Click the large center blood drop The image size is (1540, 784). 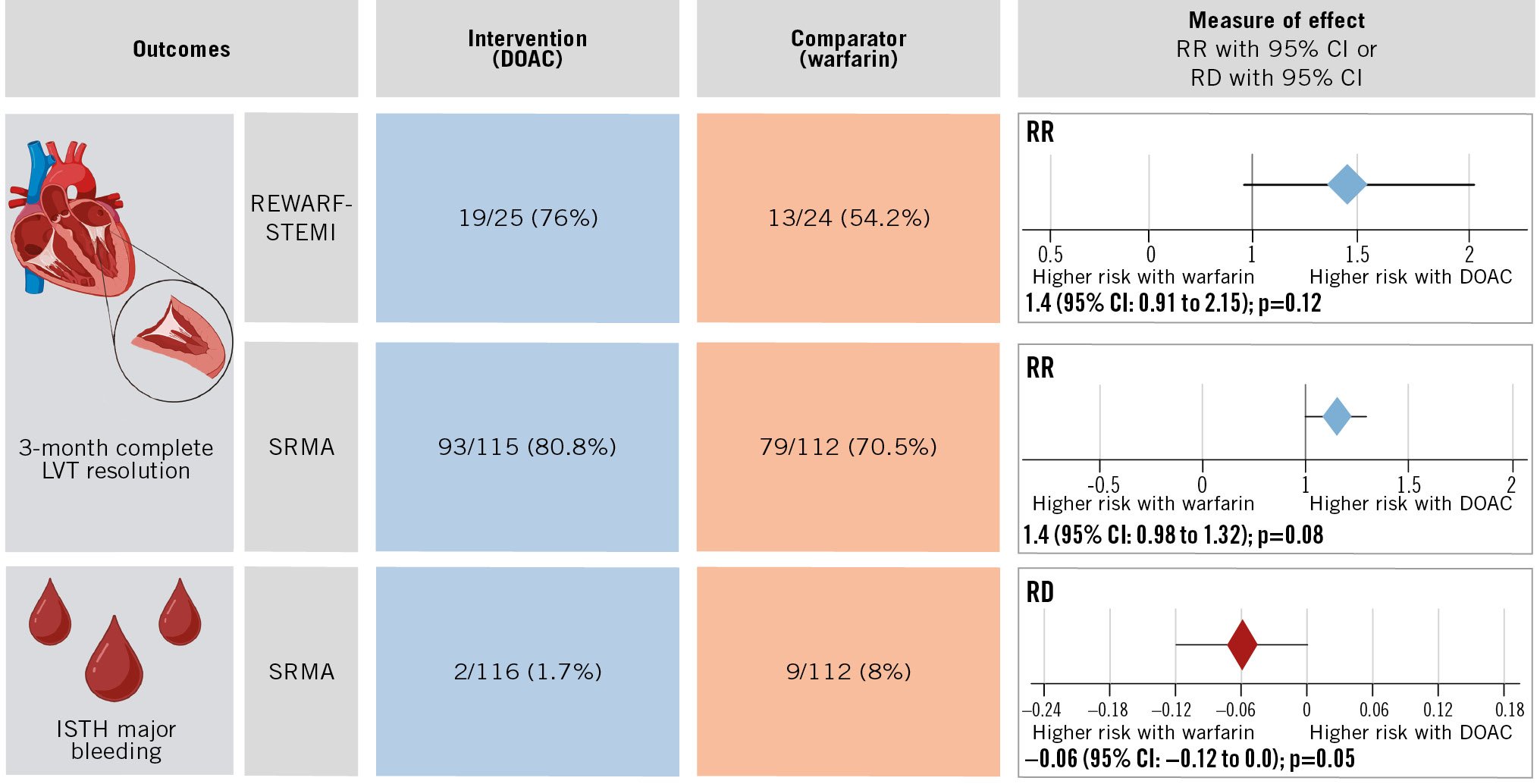(x=114, y=661)
